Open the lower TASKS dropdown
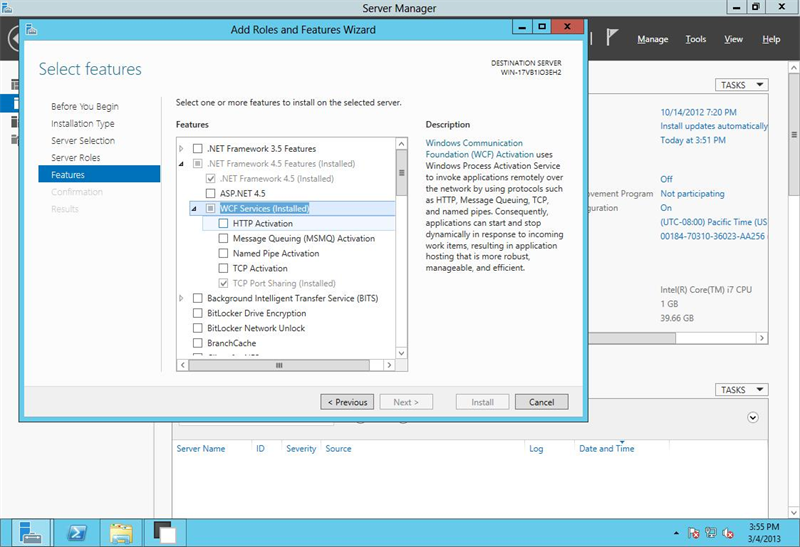 741,390
